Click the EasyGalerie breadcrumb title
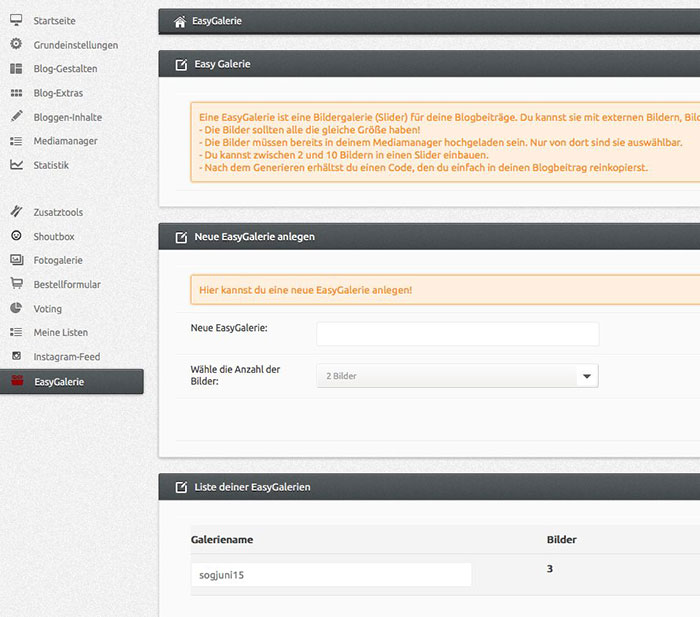Image resolution: width=700 pixels, height=617 pixels. (217, 21)
